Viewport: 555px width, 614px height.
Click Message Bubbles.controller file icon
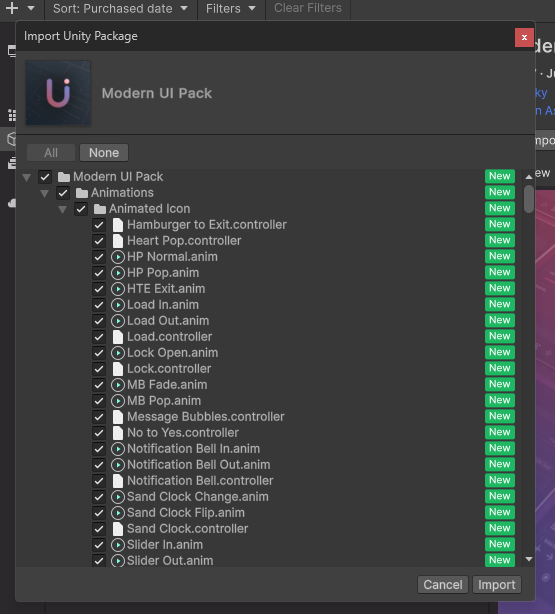(x=118, y=417)
